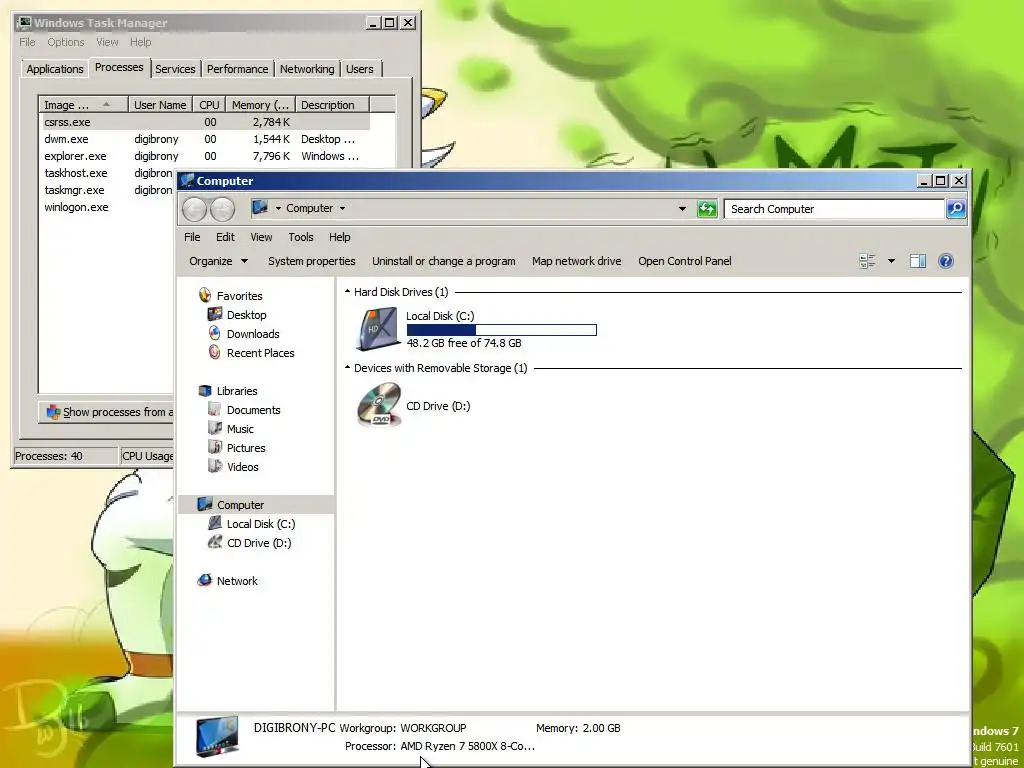Select the Local Disk (C:) hard drive icon

378,328
